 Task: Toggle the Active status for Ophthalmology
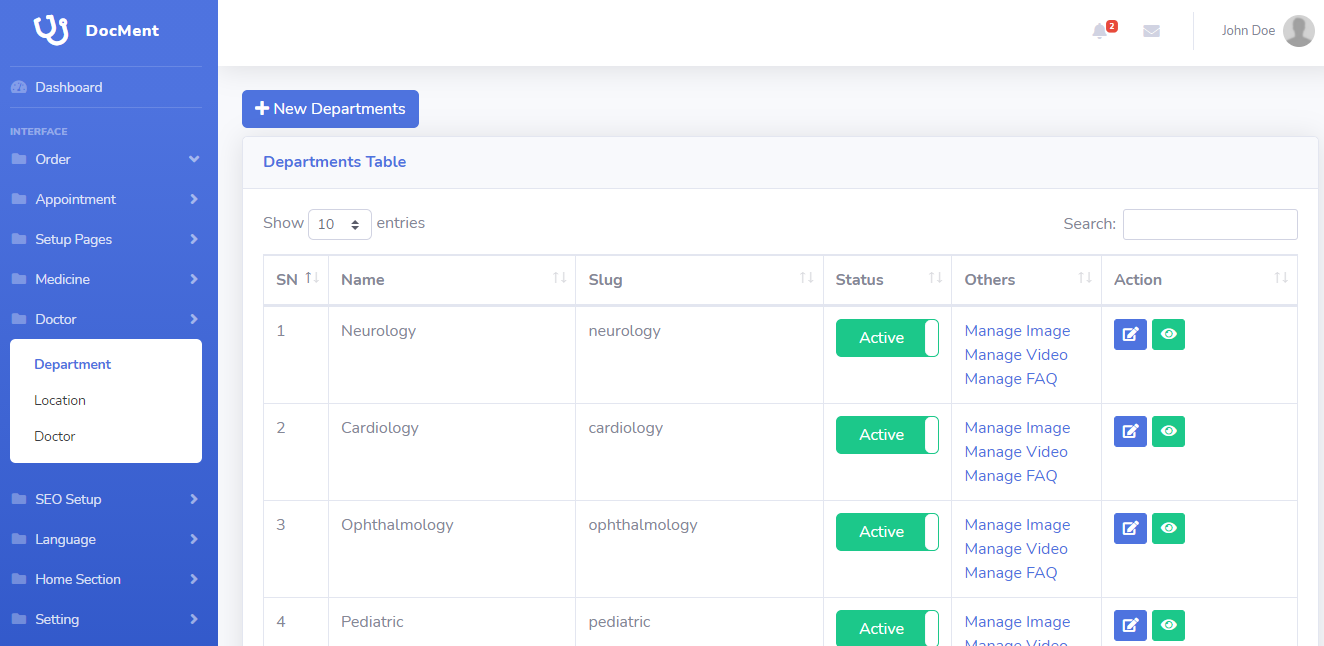[x=887, y=532]
